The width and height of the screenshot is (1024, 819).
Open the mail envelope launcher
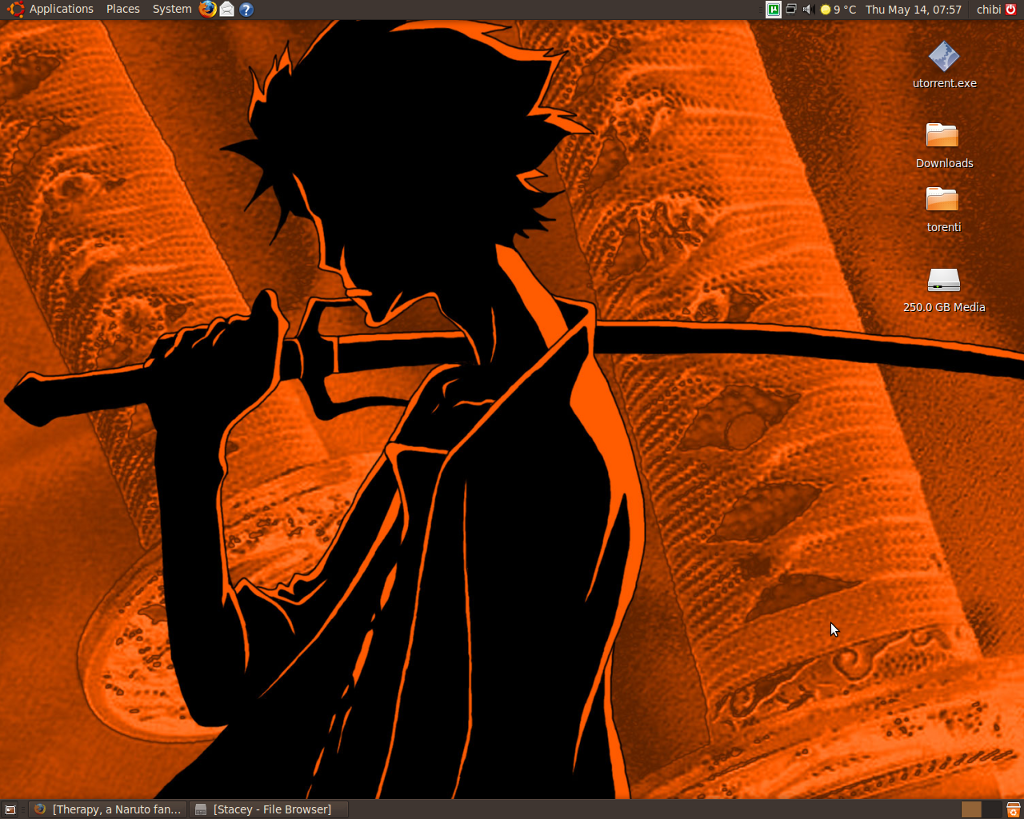(x=227, y=9)
